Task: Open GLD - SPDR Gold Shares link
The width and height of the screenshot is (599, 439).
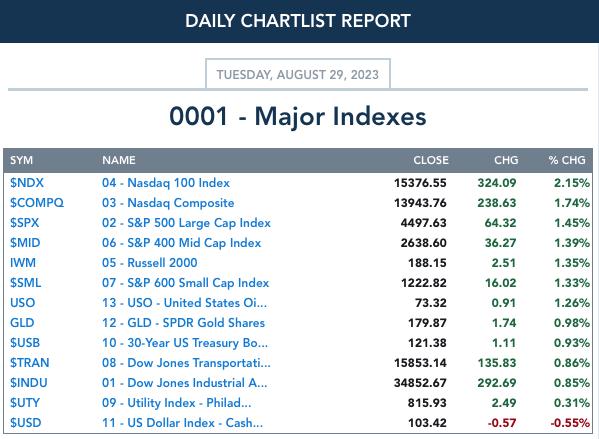Action: 183,323
